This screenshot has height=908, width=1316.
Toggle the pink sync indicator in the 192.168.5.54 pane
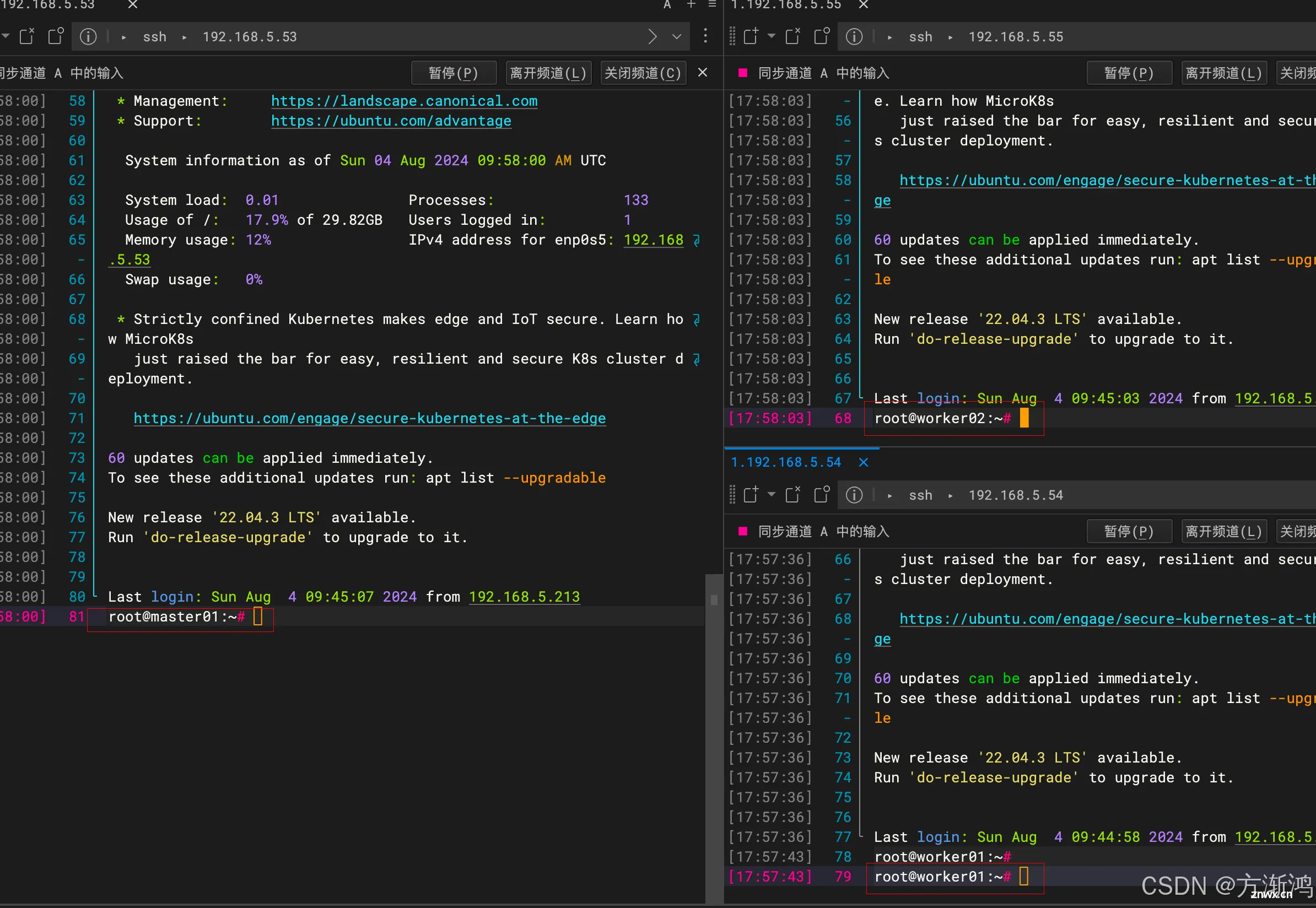(x=742, y=531)
